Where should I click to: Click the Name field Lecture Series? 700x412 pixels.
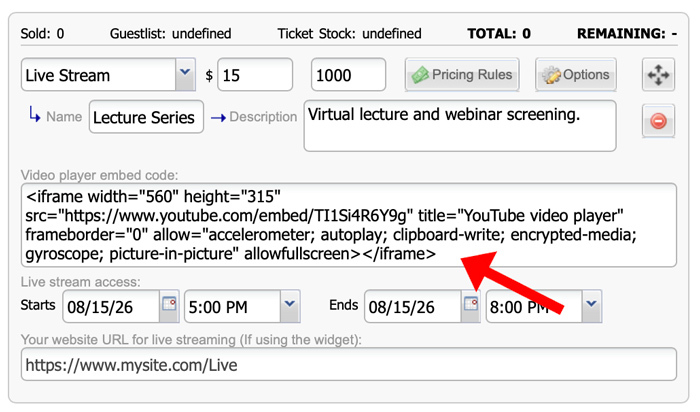pos(146,117)
